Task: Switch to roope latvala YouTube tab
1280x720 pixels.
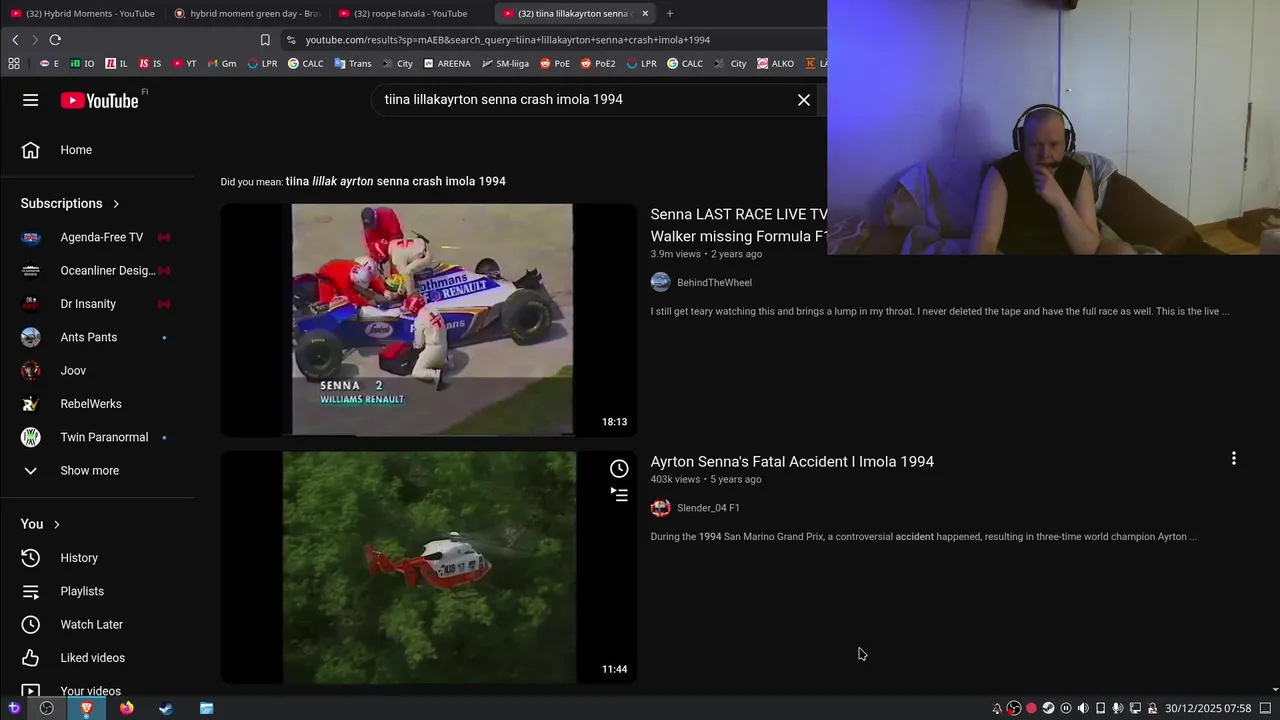Action: [x=411, y=14]
